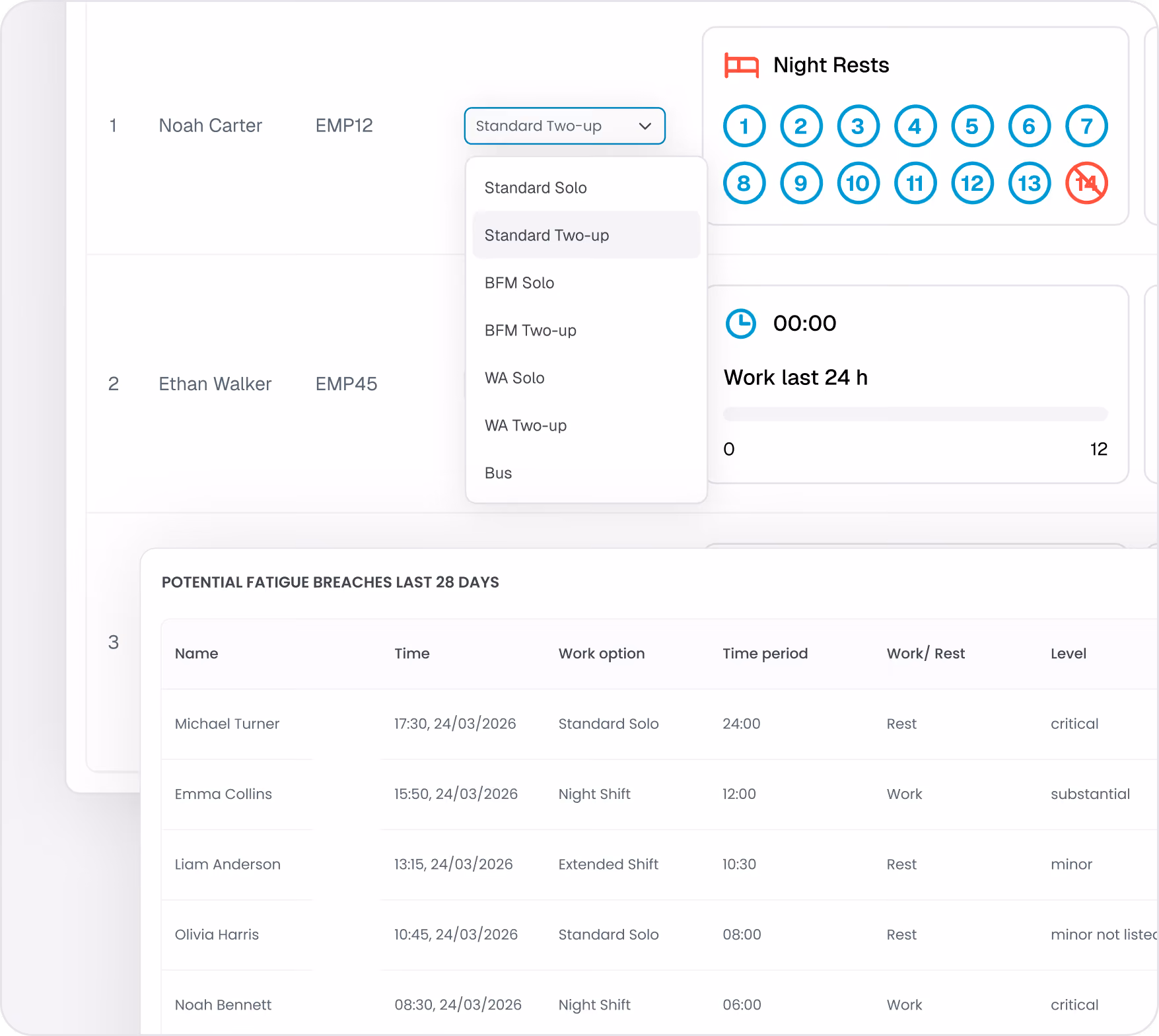Image resolution: width=1159 pixels, height=1036 pixels.
Task: Select night rest circle 3
Action: point(858,126)
